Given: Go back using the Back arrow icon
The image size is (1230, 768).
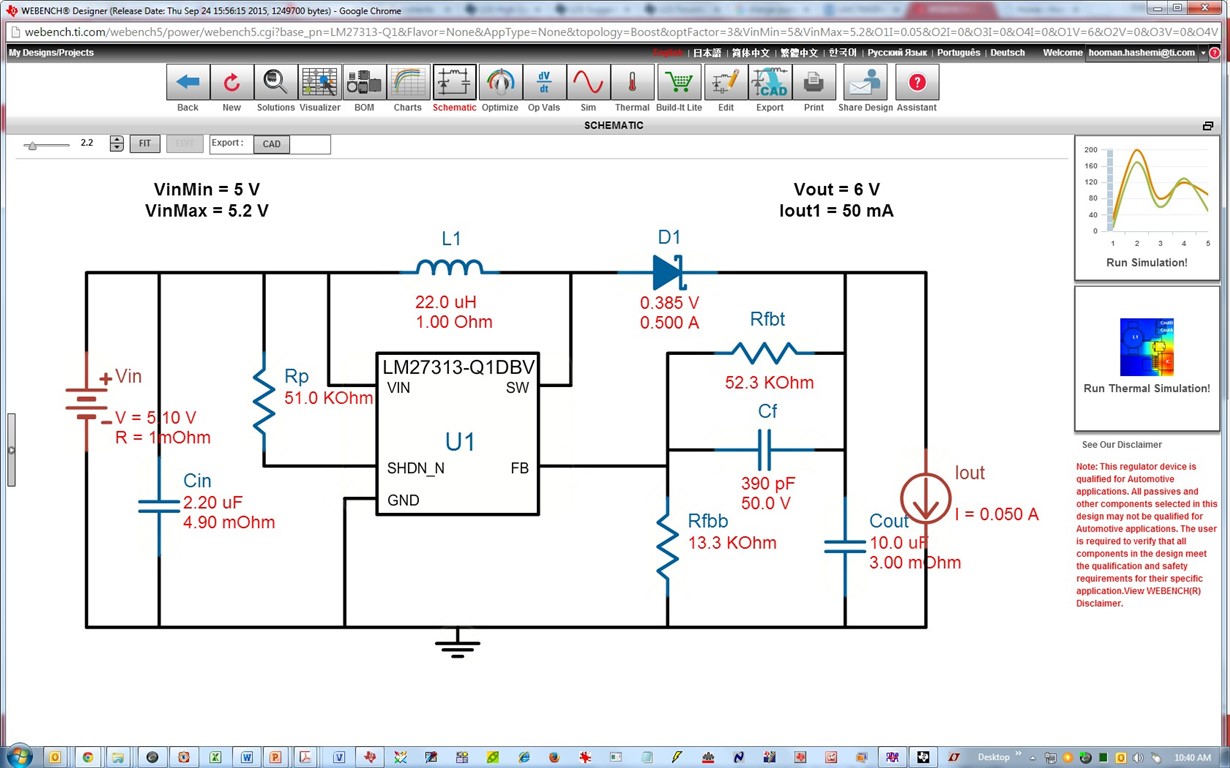Looking at the screenshot, I should click(187, 82).
